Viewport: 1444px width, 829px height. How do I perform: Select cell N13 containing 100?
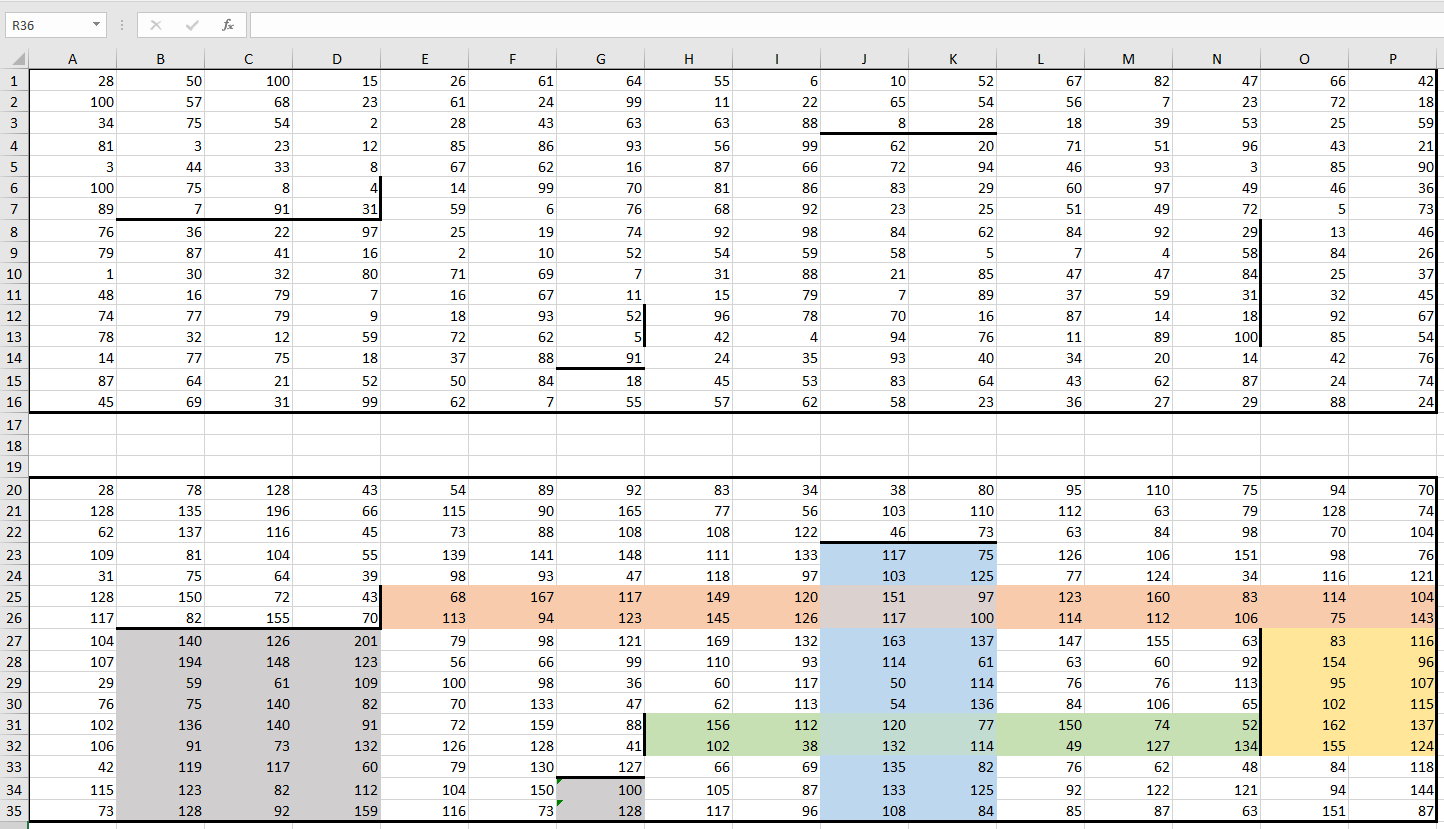[1216, 338]
